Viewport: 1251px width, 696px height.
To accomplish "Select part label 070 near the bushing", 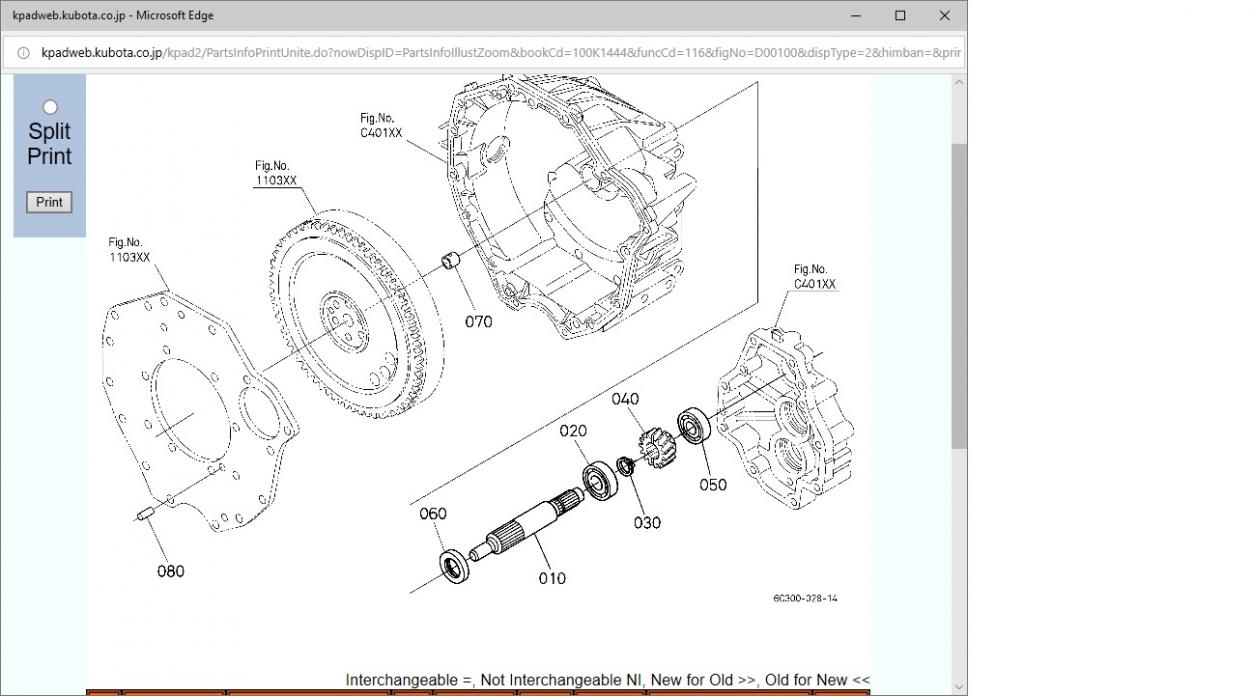I will click(x=478, y=322).
